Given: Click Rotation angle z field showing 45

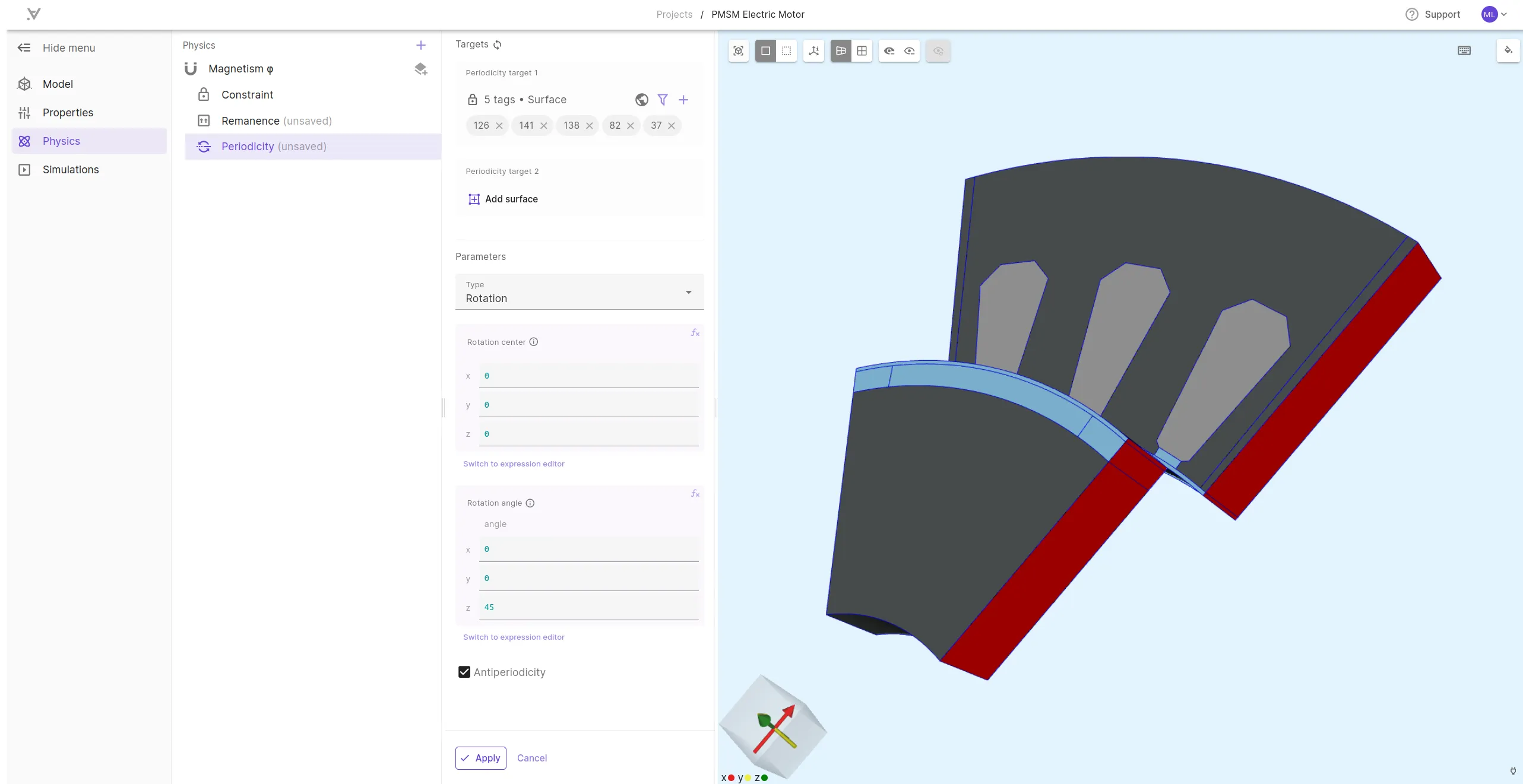Looking at the screenshot, I should [x=588, y=607].
